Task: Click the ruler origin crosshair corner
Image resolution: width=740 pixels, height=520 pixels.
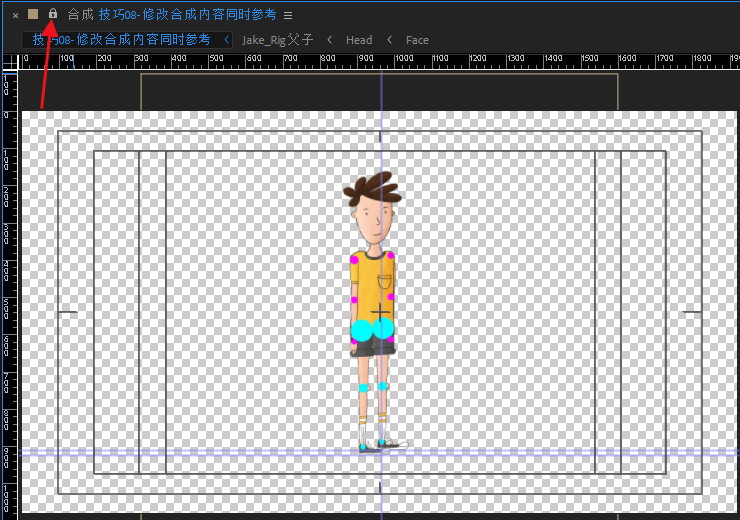Action: [10, 62]
